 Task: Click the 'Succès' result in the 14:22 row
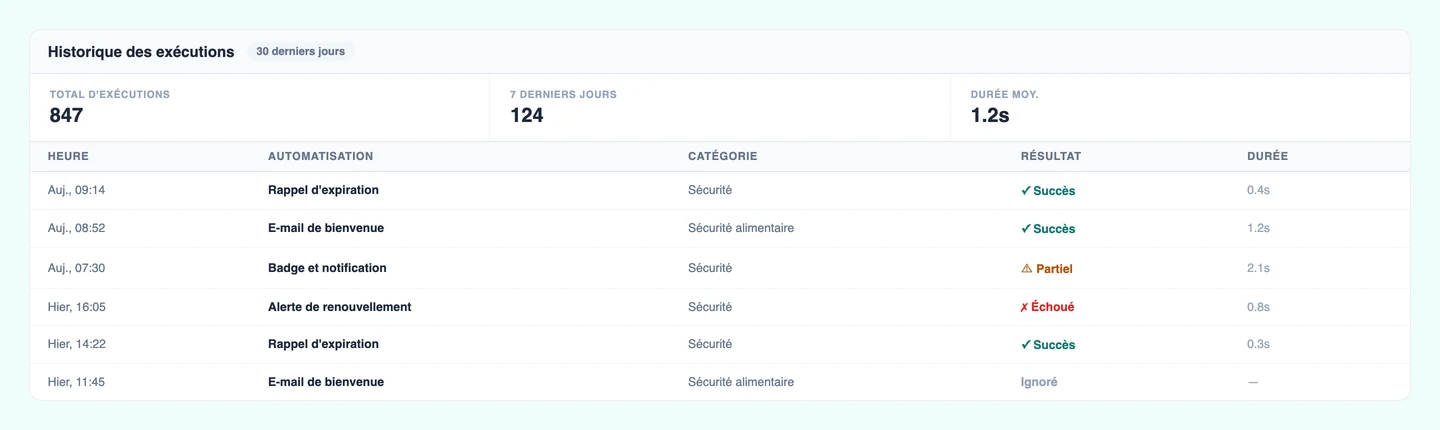point(1048,345)
